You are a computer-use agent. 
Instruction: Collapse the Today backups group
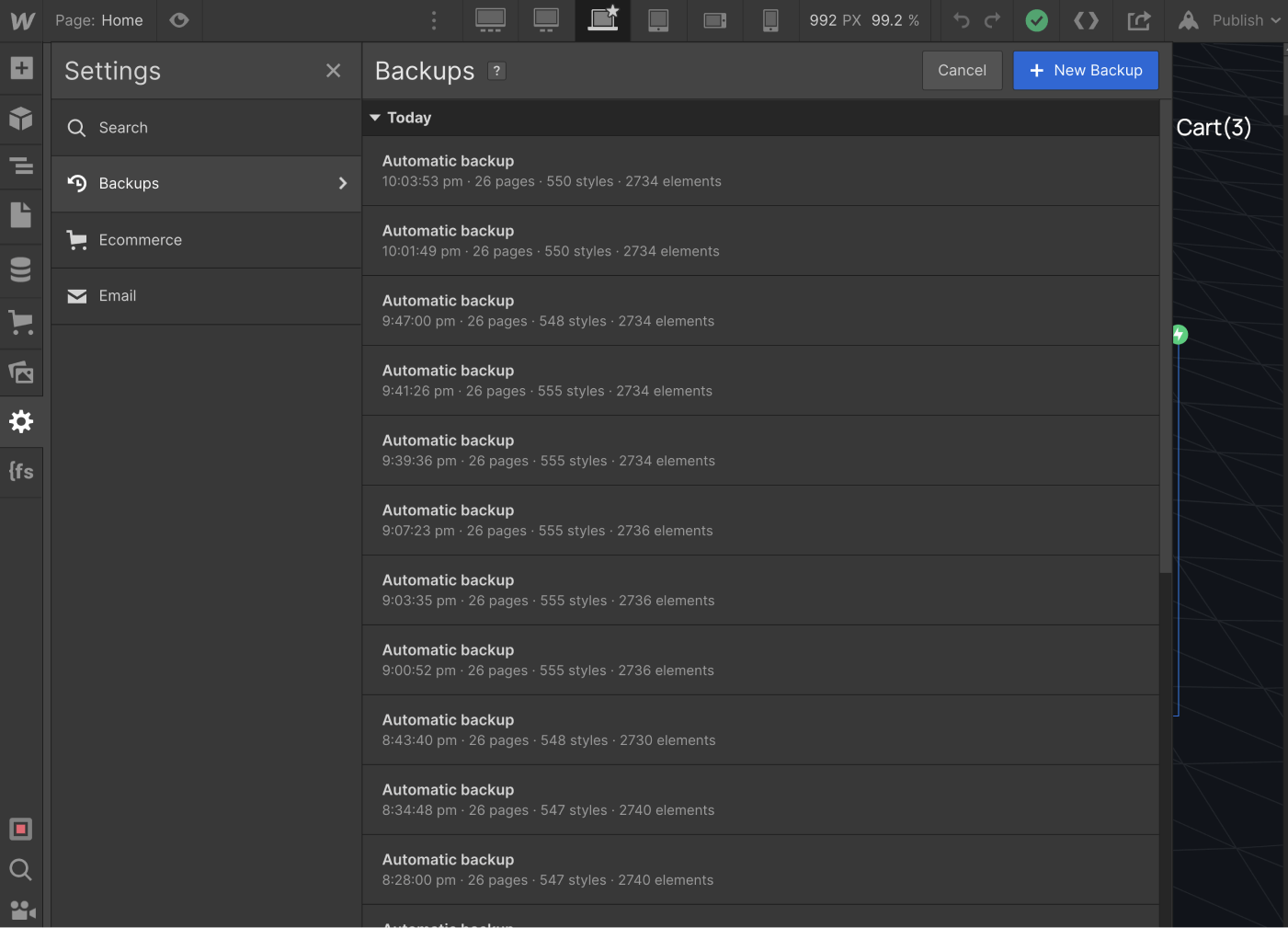pos(375,118)
